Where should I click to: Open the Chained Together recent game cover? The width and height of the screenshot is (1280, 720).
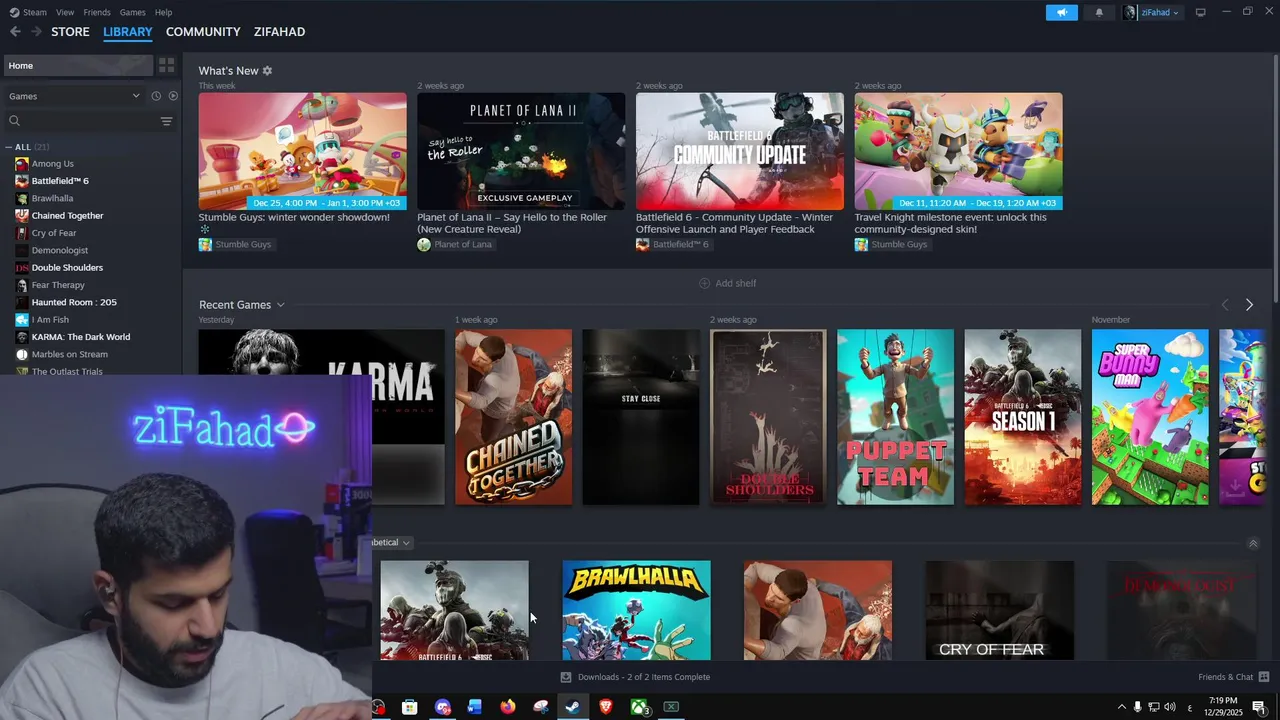click(513, 417)
